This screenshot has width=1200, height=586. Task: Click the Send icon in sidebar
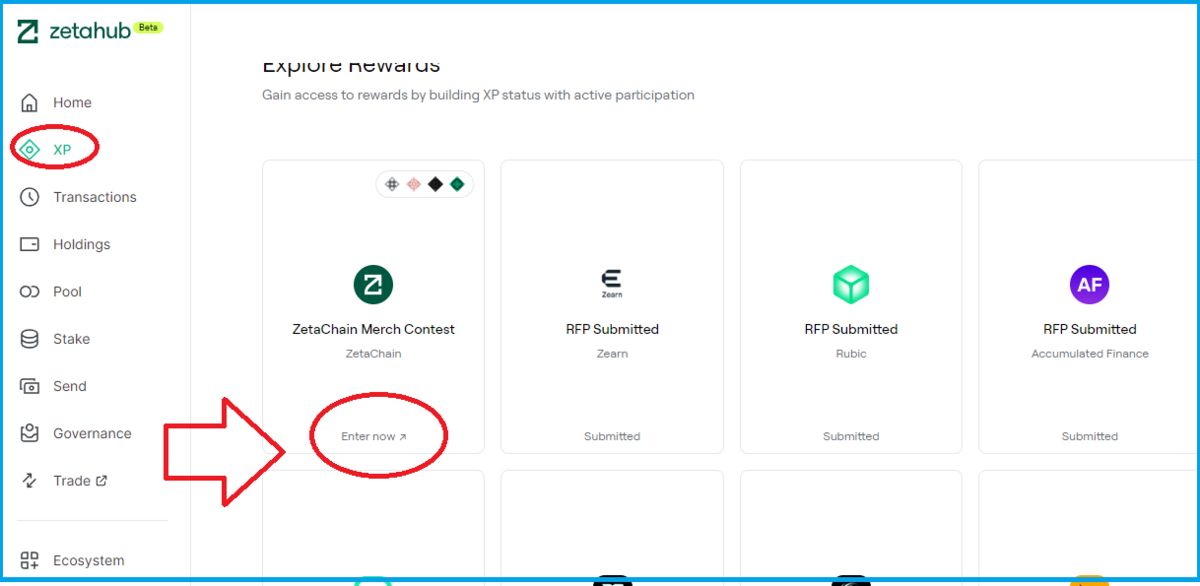(30, 386)
